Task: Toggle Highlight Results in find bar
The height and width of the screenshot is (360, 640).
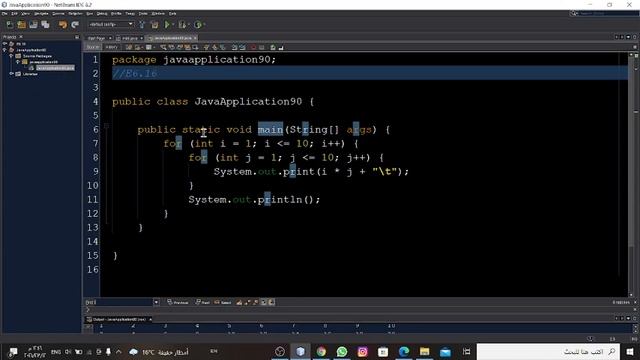Action: coord(264,302)
